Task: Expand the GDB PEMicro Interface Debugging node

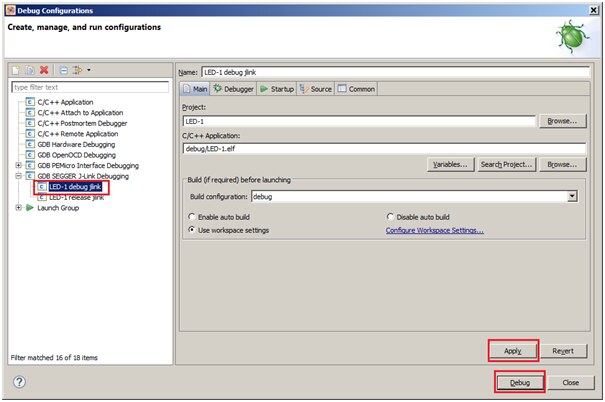Action: (x=18, y=166)
